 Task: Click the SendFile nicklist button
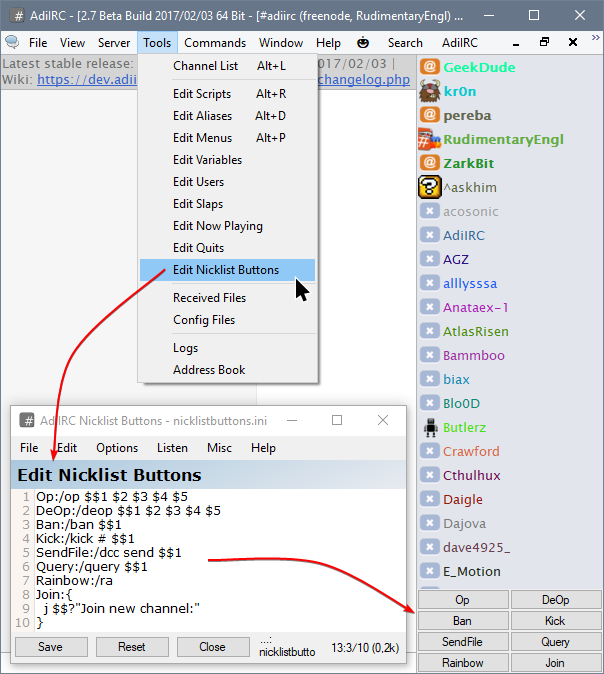463,642
